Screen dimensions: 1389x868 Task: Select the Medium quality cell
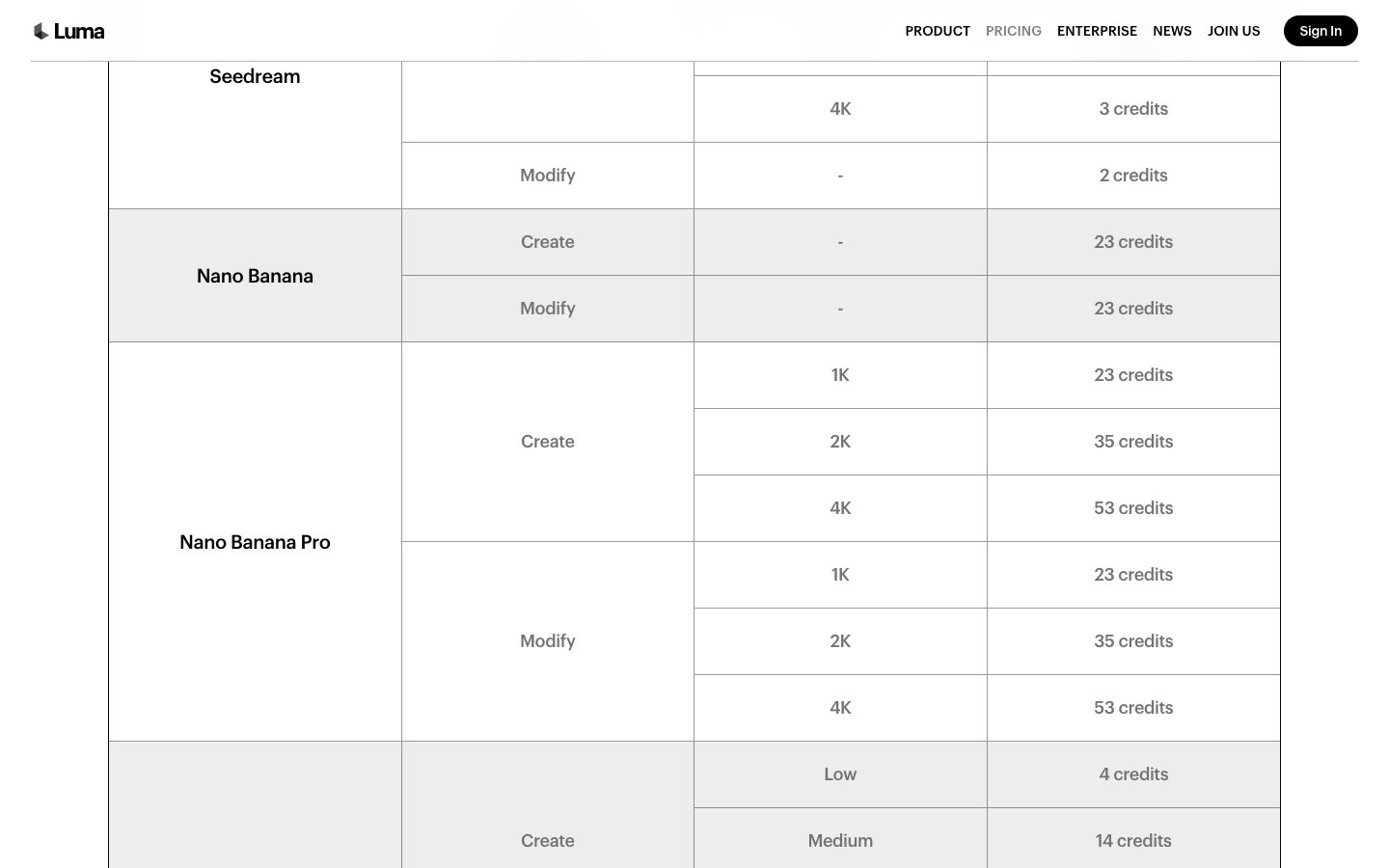[x=840, y=841]
